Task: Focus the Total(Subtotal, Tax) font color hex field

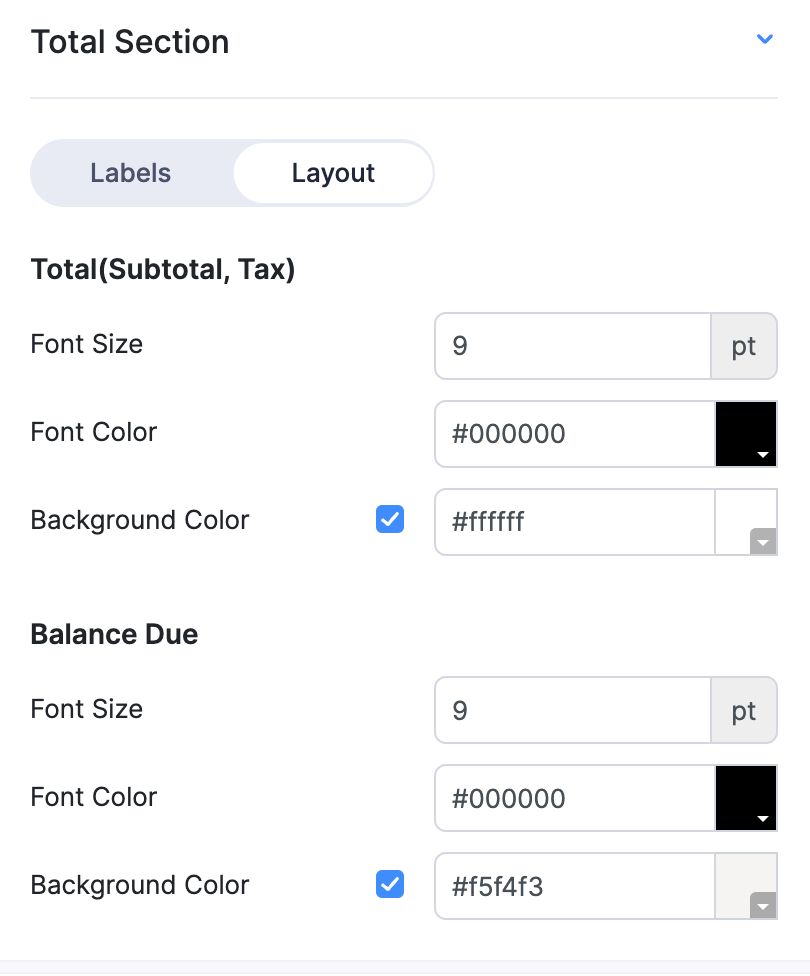Action: [575, 434]
